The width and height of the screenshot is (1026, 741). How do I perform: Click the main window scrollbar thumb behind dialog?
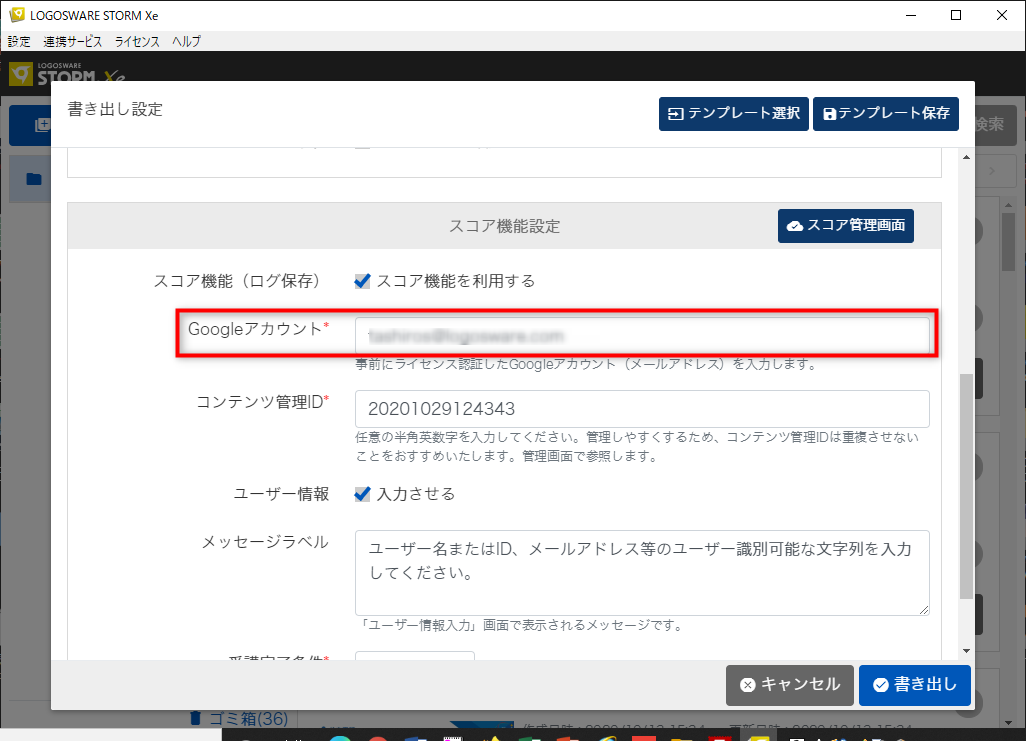(x=1008, y=242)
